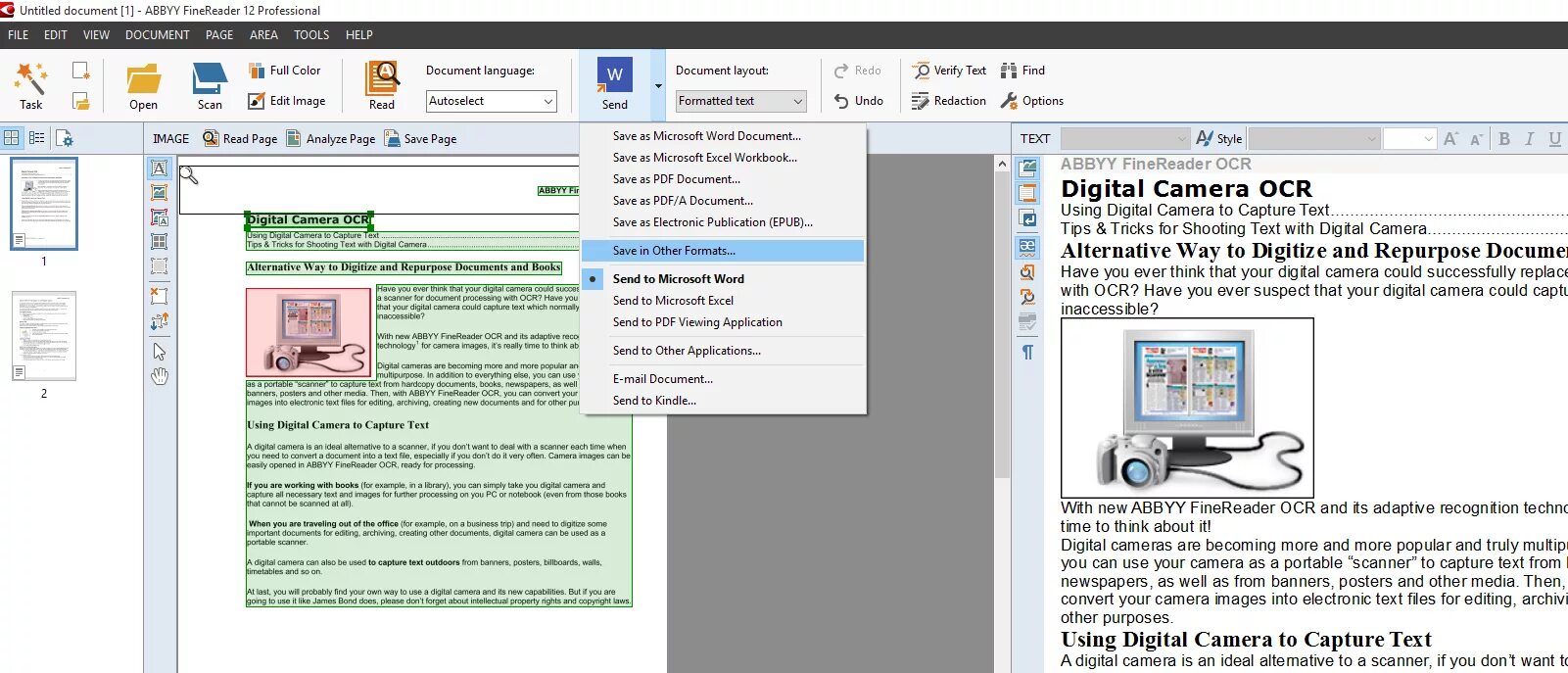Toggle show pictures in Text pane
The width and height of the screenshot is (1568, 673).
point(1027,168)
